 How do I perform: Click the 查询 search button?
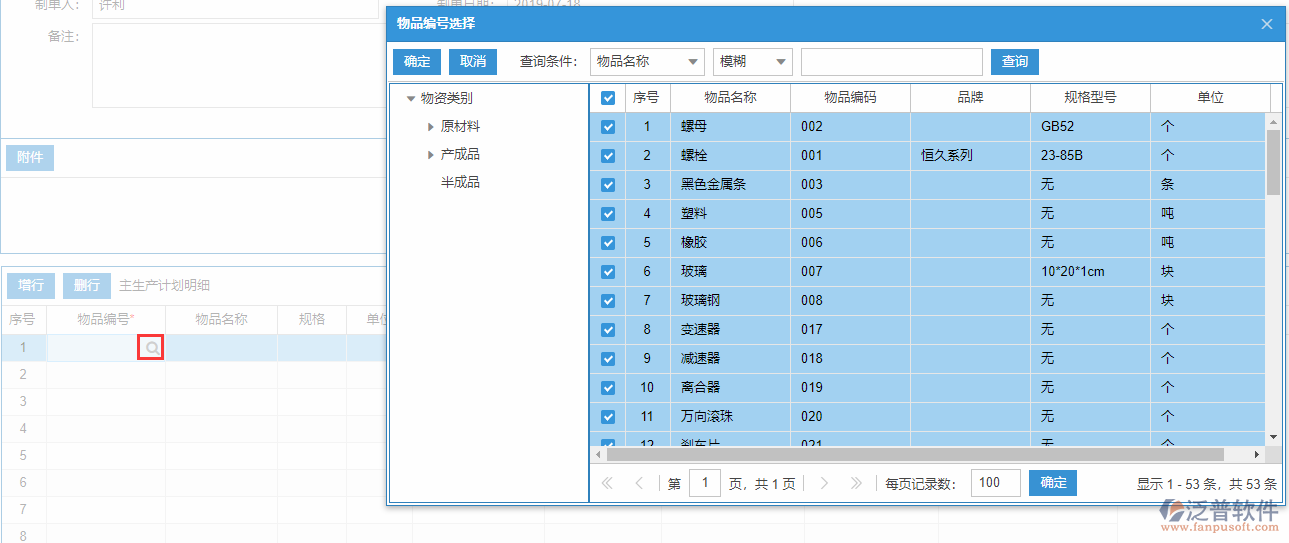coord(1014,62)
